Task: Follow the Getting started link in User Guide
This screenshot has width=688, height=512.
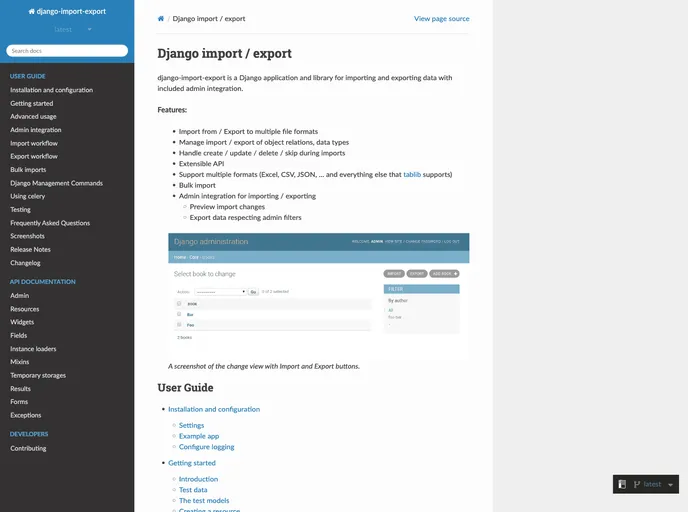Action: pos(191,463)
